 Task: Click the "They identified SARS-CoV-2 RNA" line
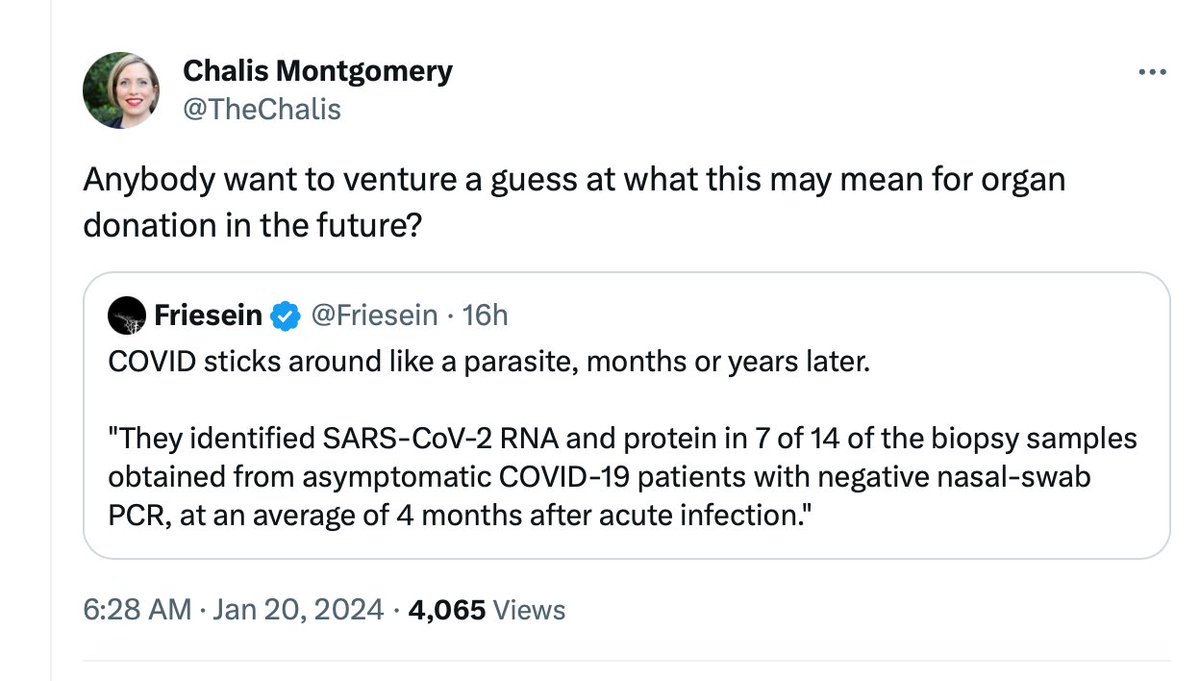[x=622, y=440]
